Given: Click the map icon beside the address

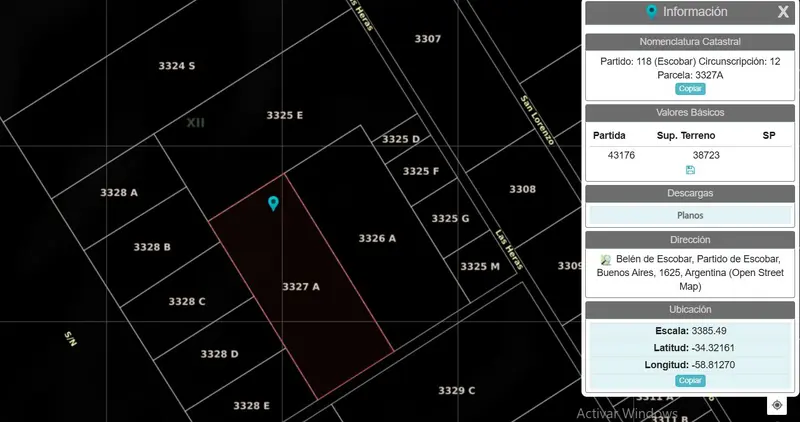Looking at the screenshot, I should pos(606,260).
